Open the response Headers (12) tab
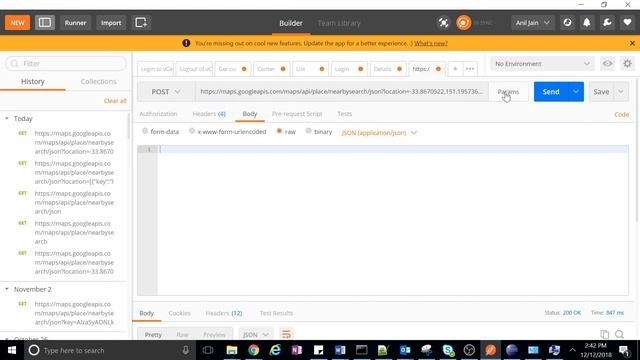Screen dimensions: 640x360 224,313
